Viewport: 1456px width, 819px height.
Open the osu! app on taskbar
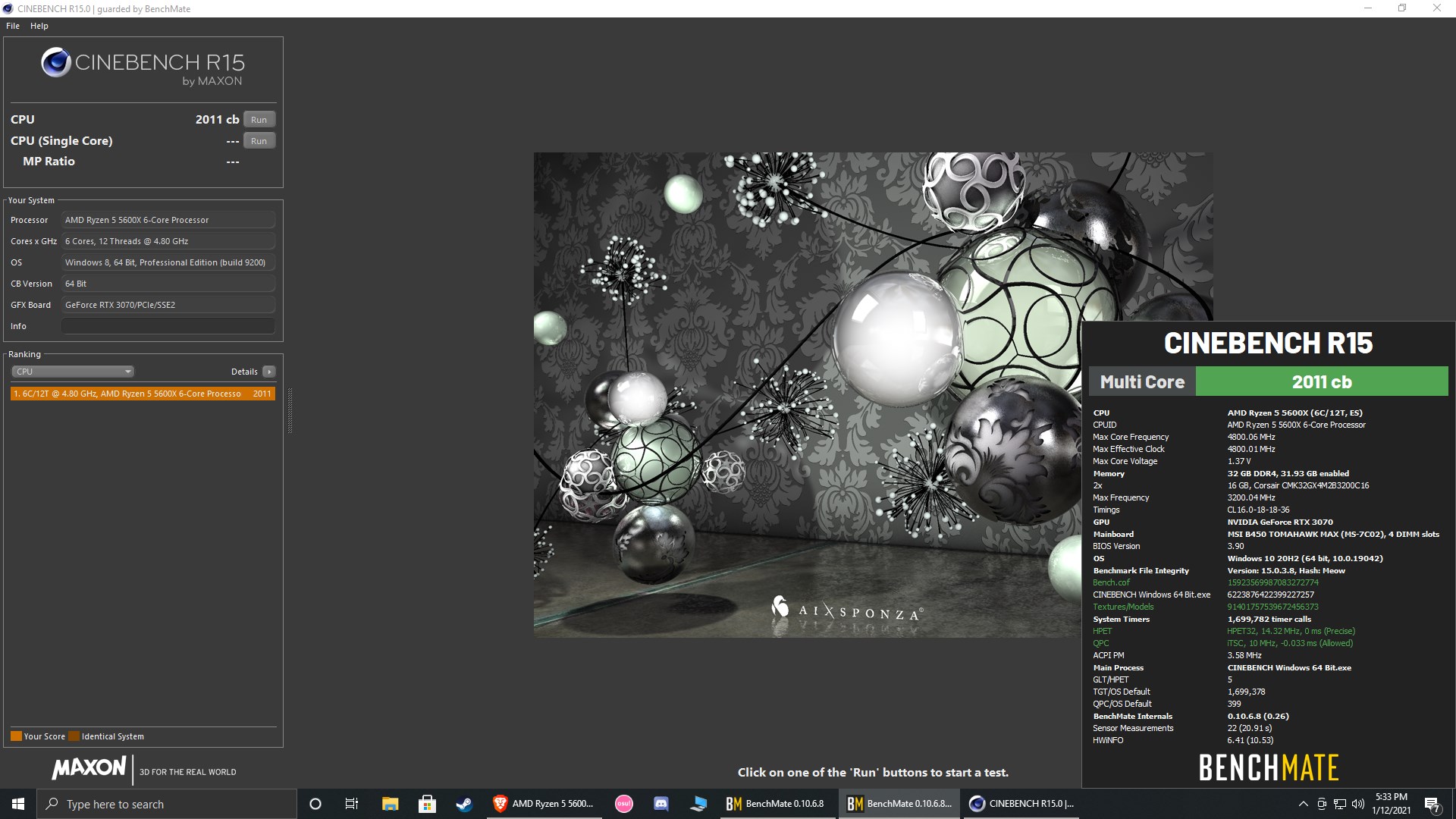(x=623, y=804)
